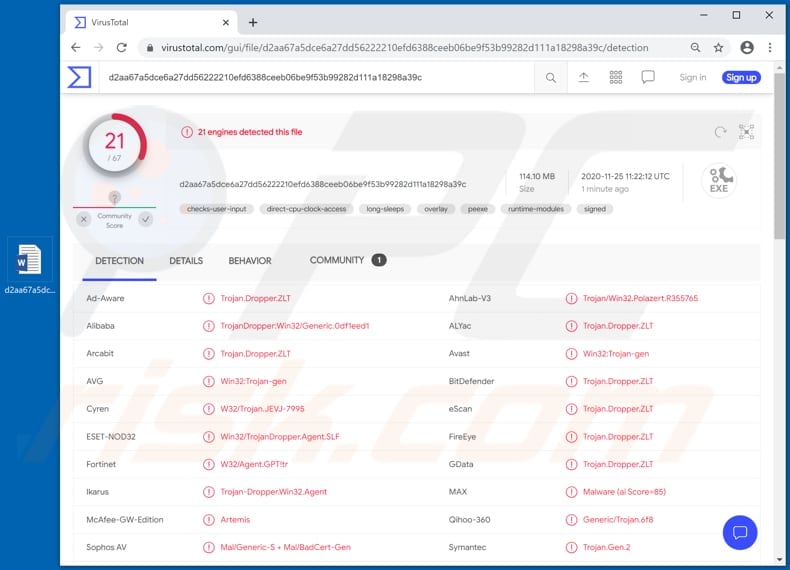790x570 pixels.
Task: Reload the page with the refresh icon
Action: pyautogui.click(x=121, y=47)
